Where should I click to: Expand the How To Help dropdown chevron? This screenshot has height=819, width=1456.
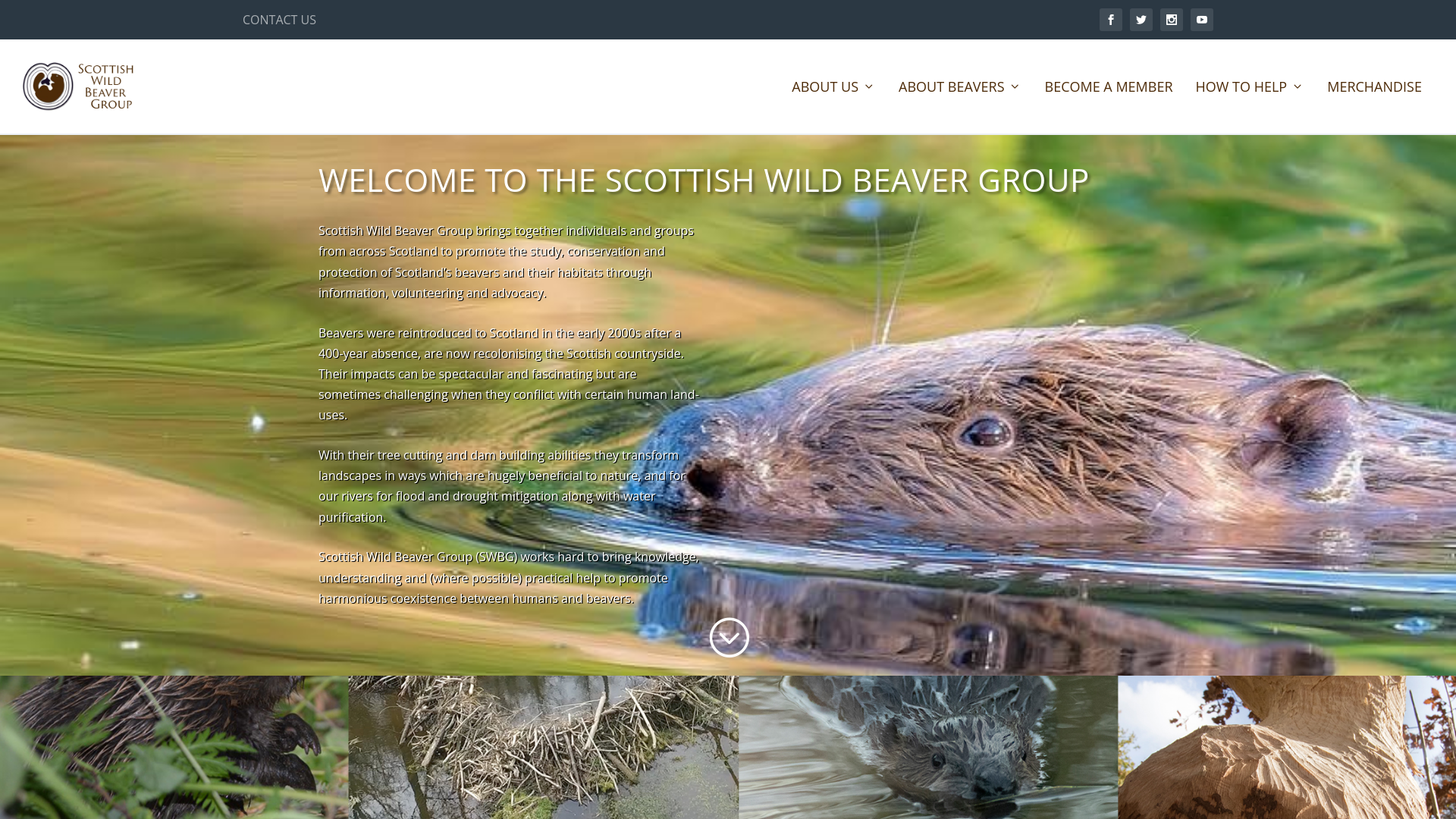1297,86
